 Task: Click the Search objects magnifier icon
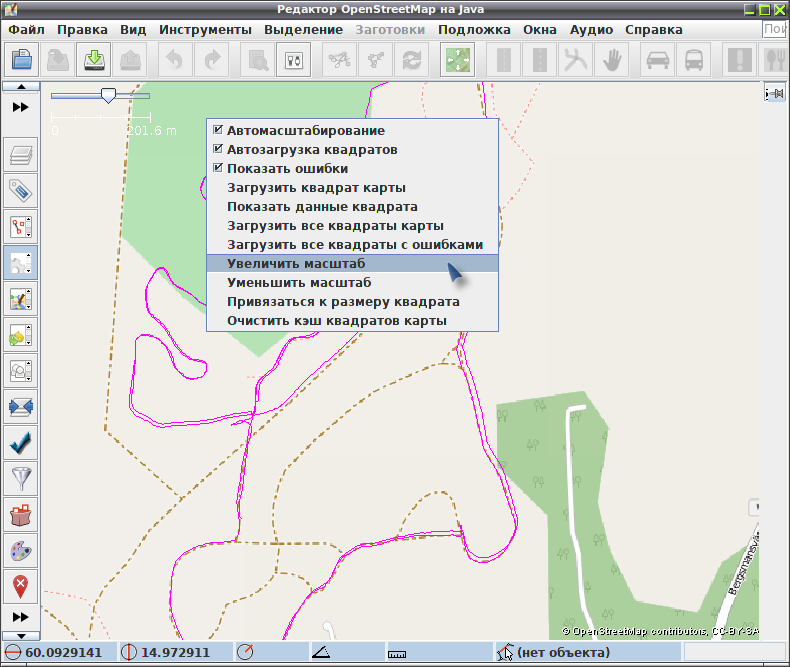pyautogui.click(x=257, y=60)
